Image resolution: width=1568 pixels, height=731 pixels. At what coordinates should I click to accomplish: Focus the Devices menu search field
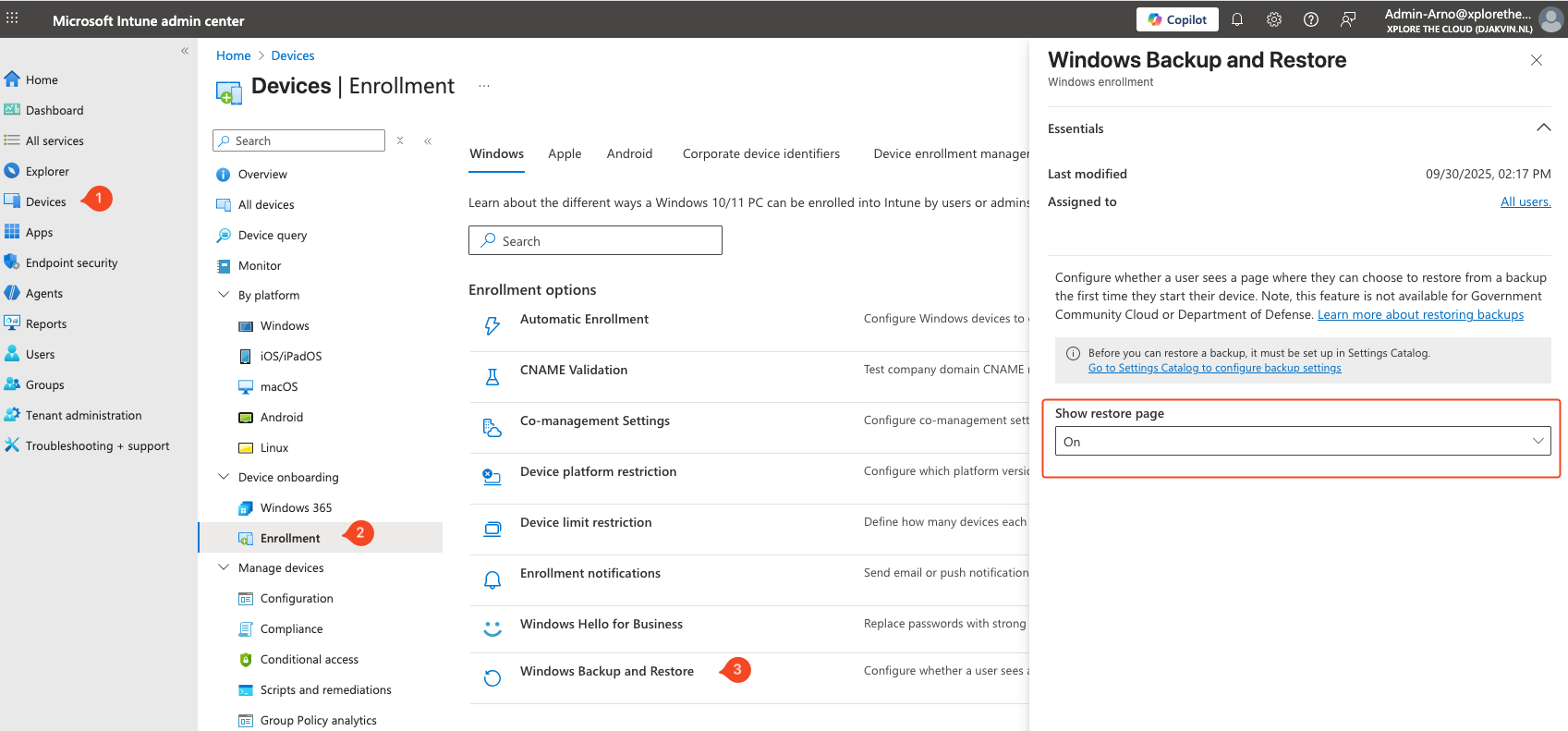[x=298, y=140]
